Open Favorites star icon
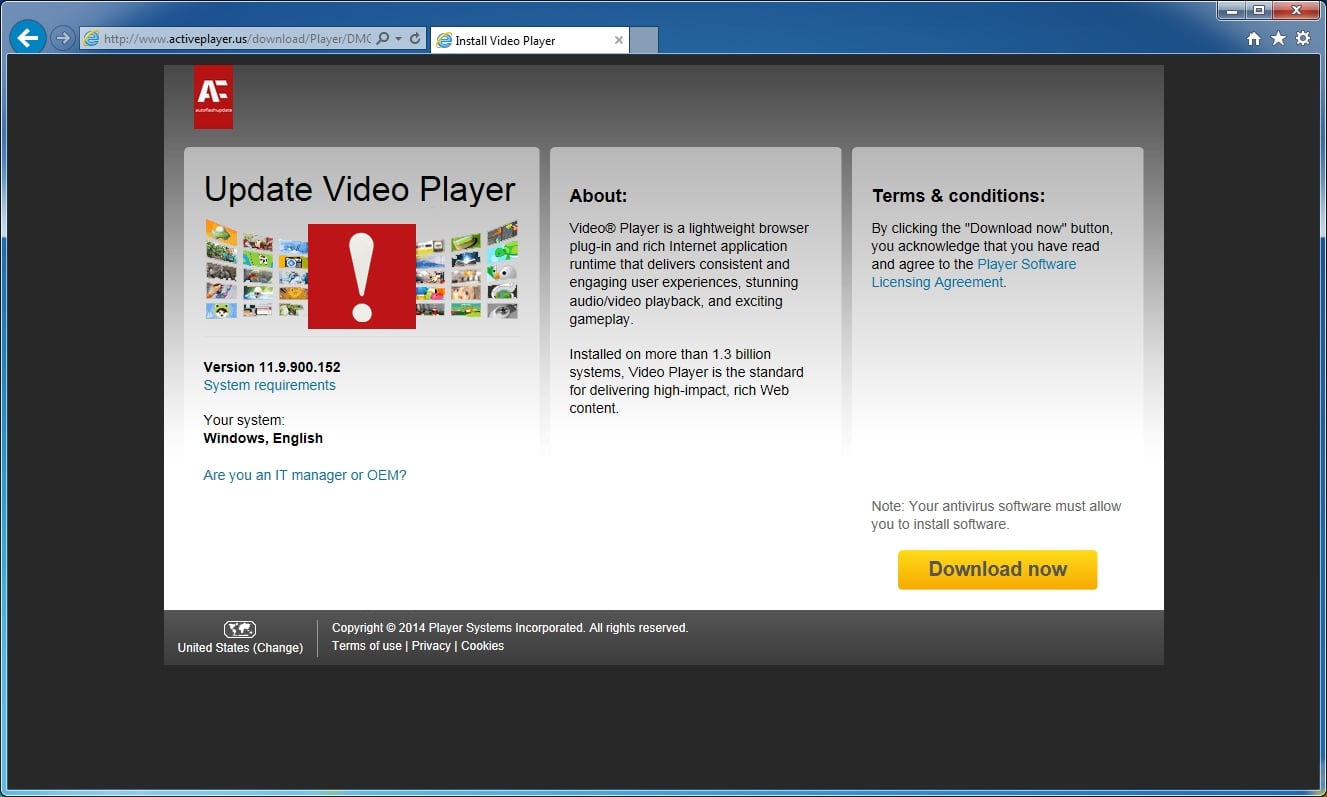The height and width of the screenshot is (797, 1327). click(x=1278, y=39)
